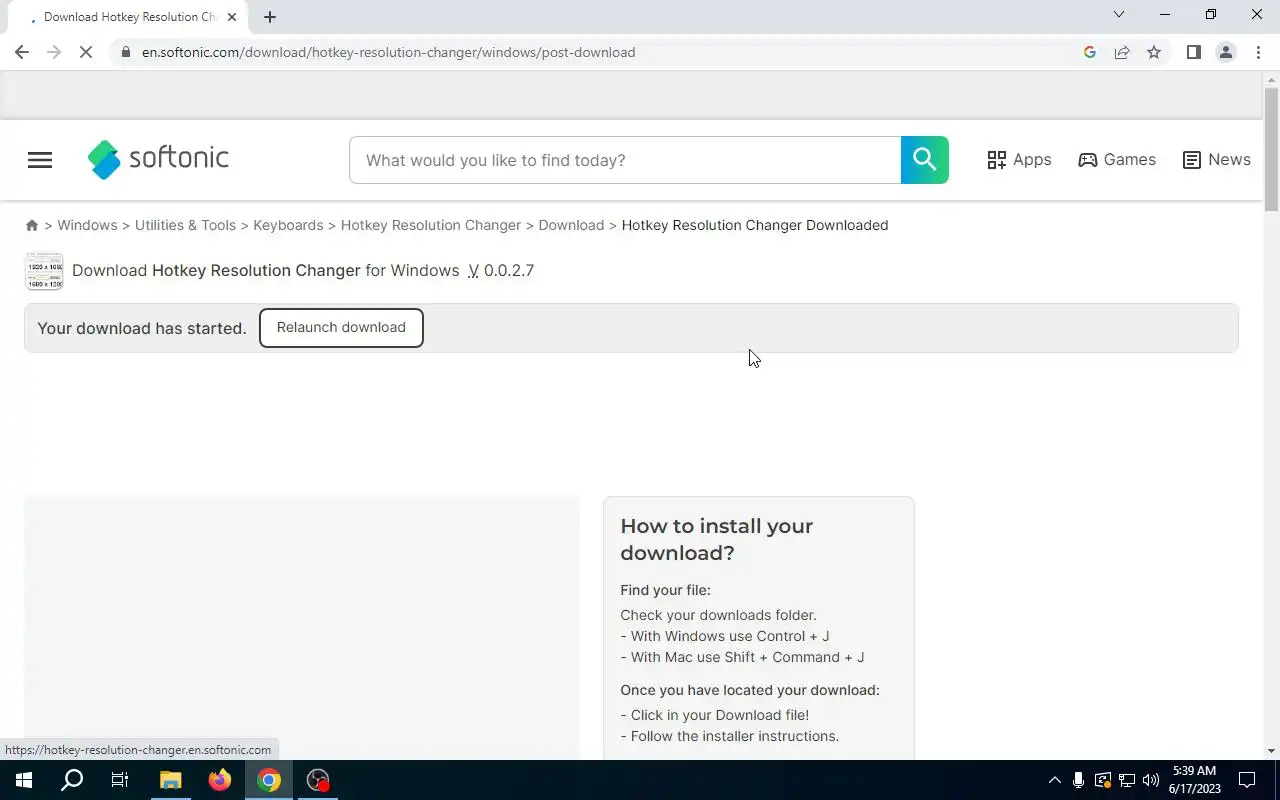Select the Download Hotkey Resolution Changer tab
The width and height of the screenshot is (1280, 800).
point(128,17)
